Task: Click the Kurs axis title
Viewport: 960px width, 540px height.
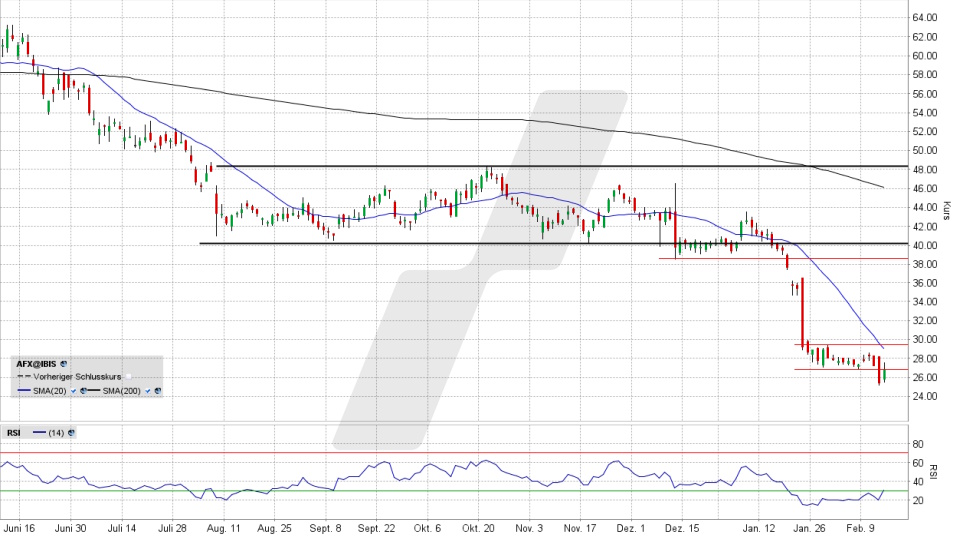Action: [946, 210]
